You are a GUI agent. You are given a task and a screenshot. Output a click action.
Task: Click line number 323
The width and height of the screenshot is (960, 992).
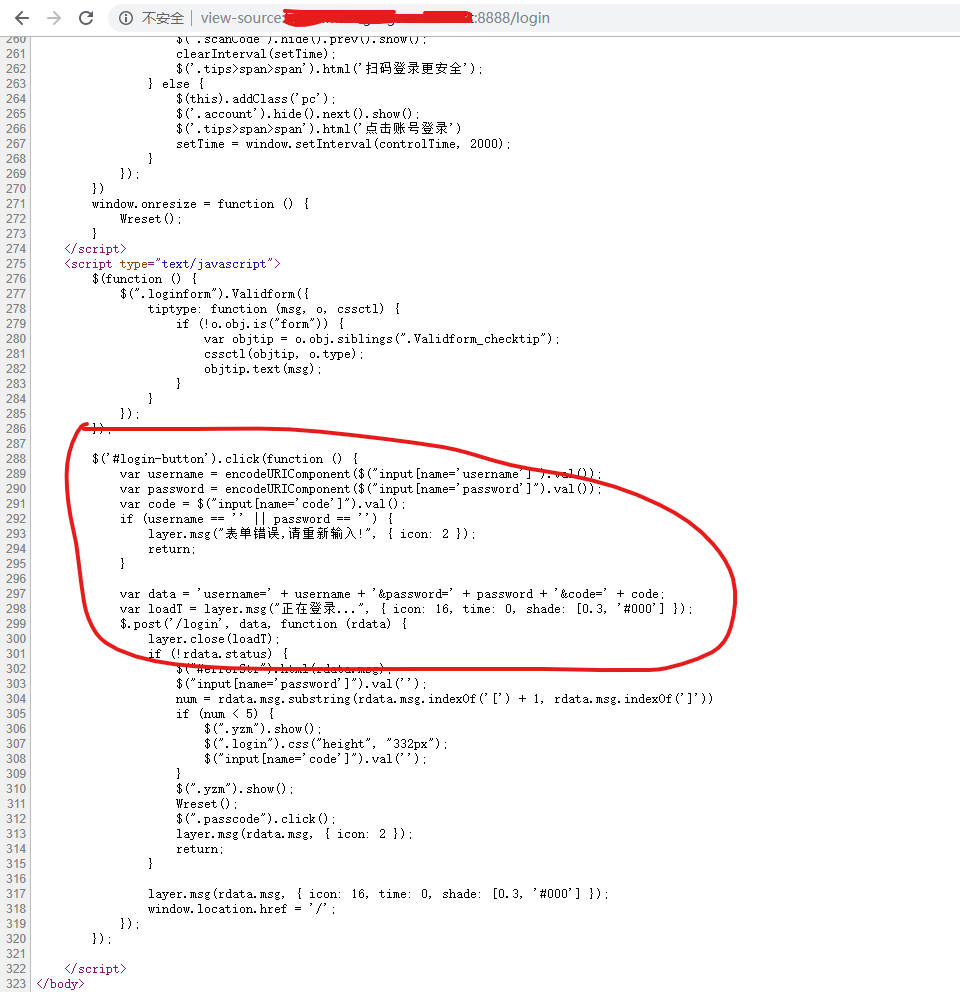16,984
